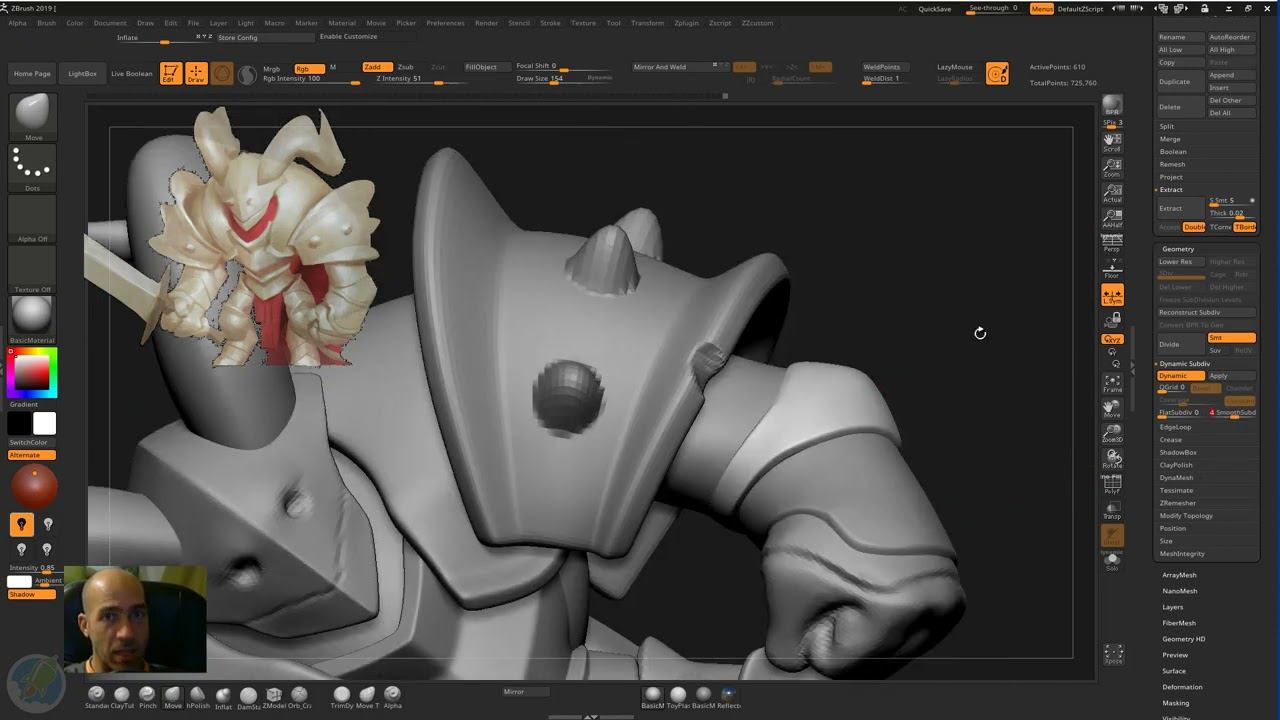Open the Zplugin menu
The width and height of the screenshot is (1280, 720).
tap(686, 23)
